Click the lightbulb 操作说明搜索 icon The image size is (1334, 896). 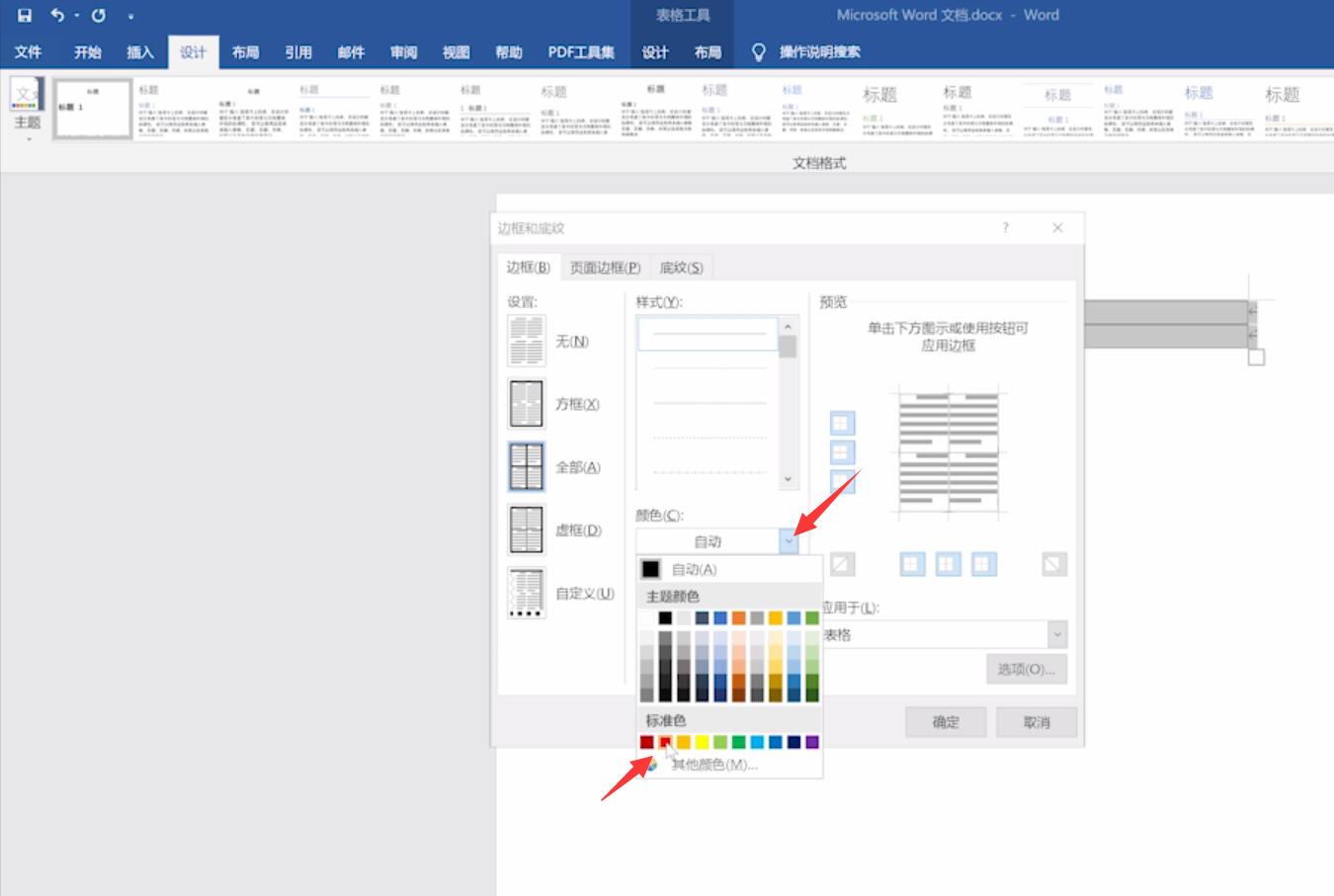758,51
